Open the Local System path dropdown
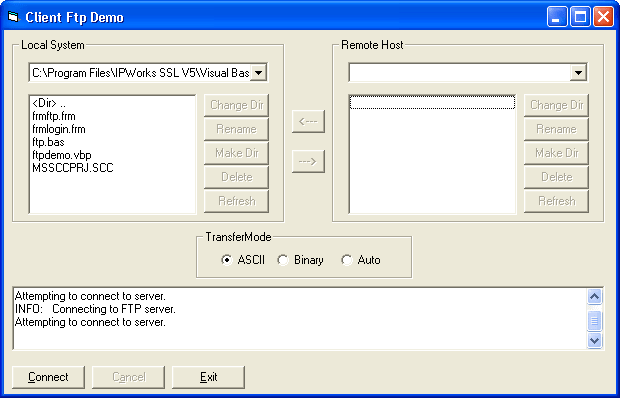 [x=259, y=73]
